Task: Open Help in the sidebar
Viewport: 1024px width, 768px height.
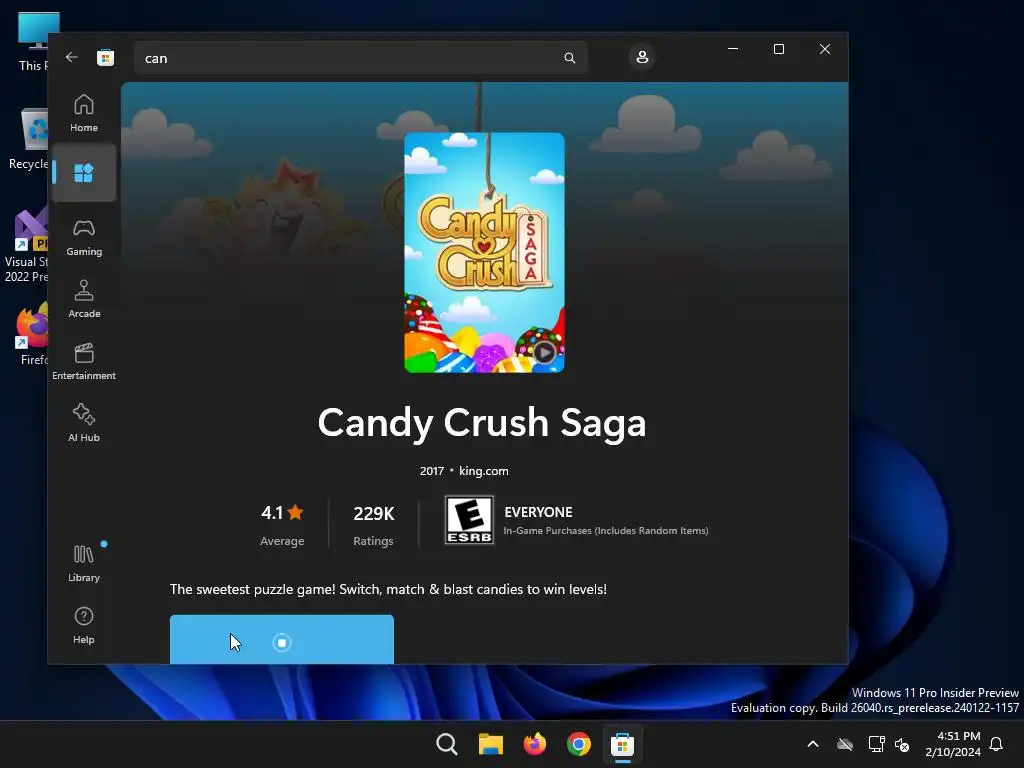Action: click(84, 625)
